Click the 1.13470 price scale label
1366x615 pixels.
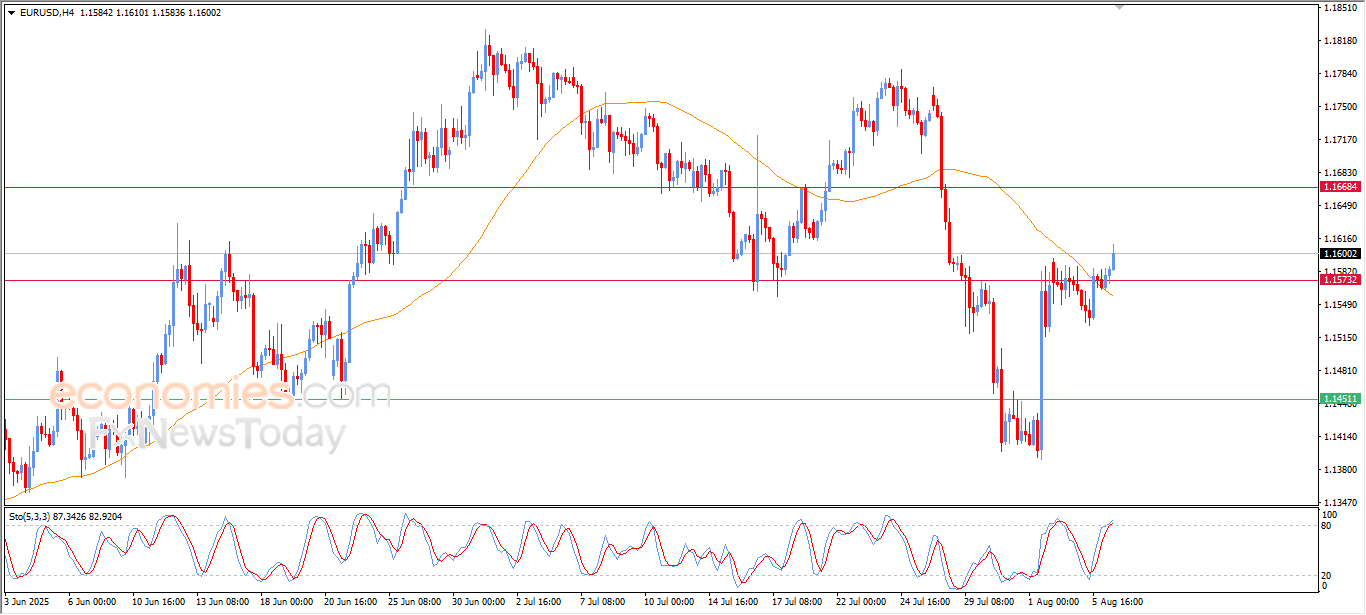click(x=1340, y=503)
